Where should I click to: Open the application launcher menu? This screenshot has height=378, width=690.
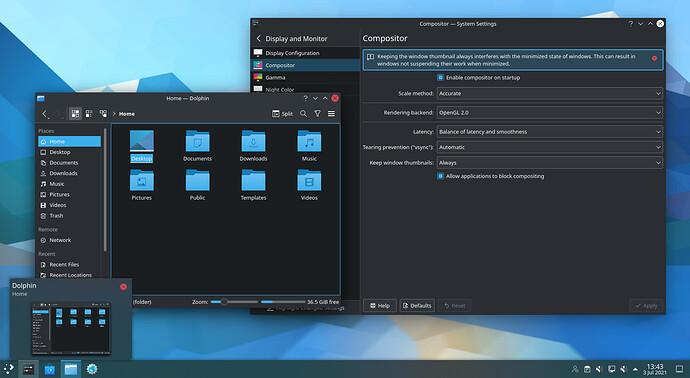pyautogui.click(x=8, y=369)
